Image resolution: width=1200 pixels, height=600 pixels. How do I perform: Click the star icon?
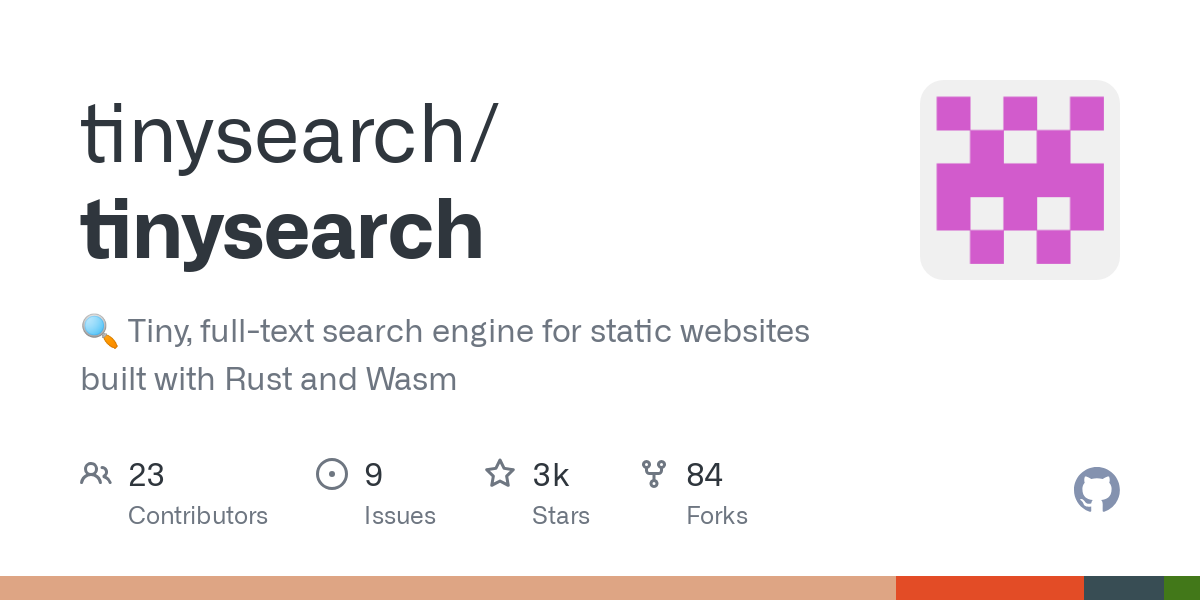tap(500, 473)
